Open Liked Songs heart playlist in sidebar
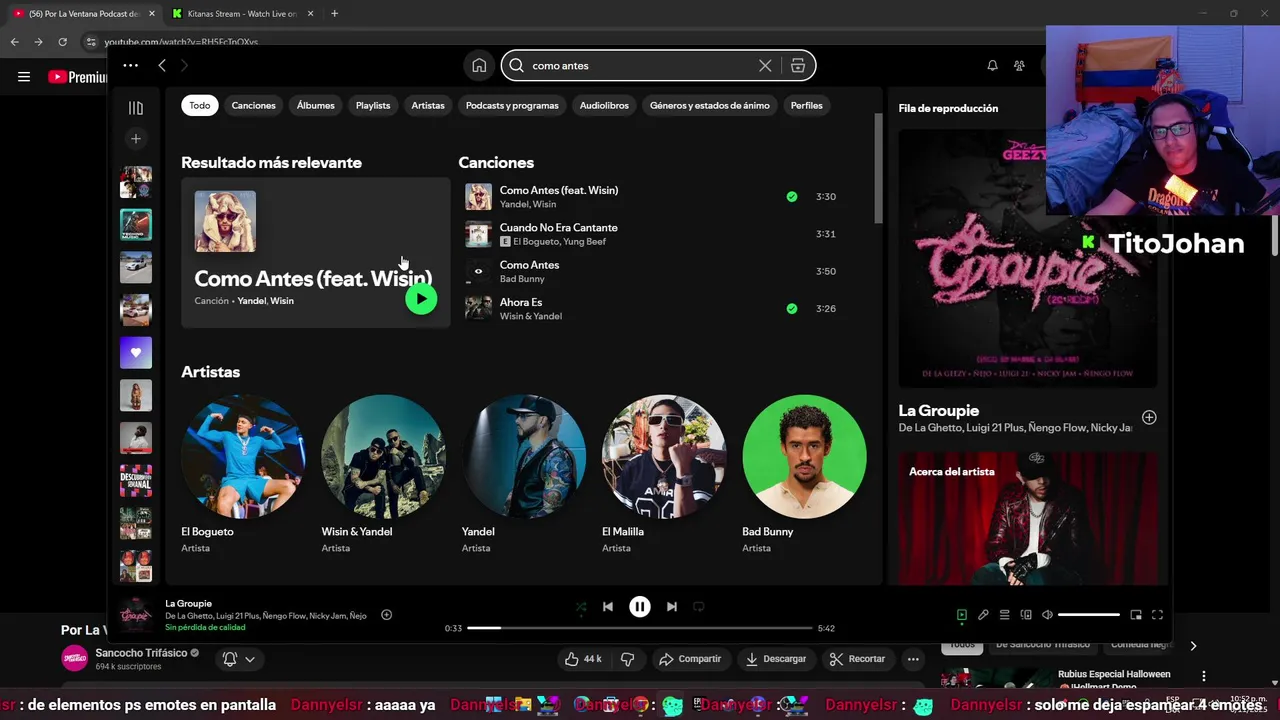Image resolution: width=1280 pixels, height=720 pixels. point(136,352)
